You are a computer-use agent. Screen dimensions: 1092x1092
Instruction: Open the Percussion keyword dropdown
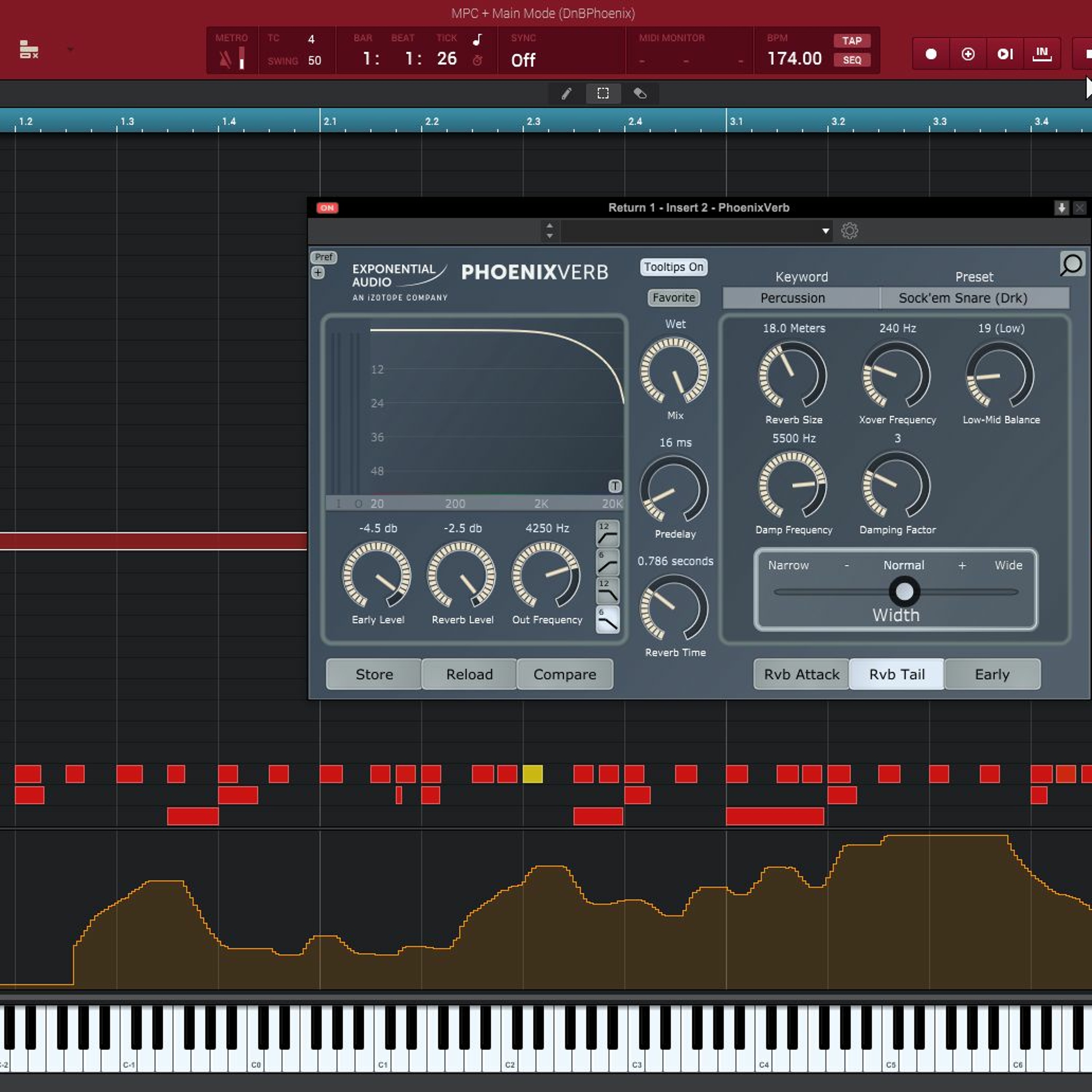801,298
